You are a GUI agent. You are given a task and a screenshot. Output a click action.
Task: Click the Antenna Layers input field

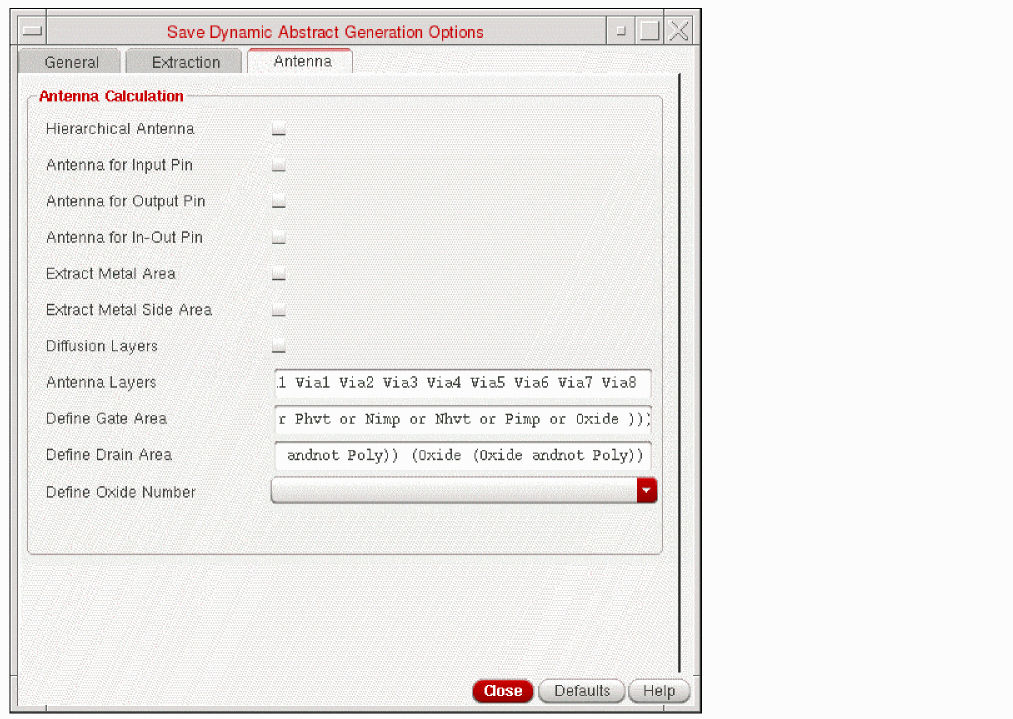463,382
